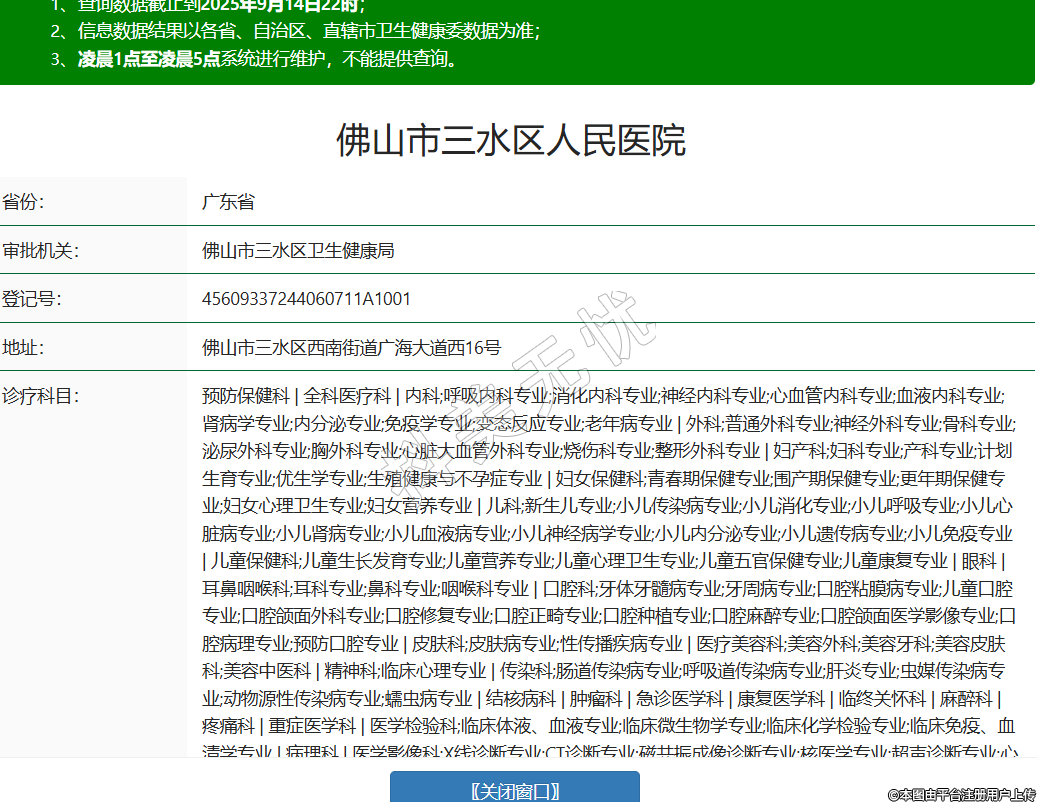Select the 诊疗科目 field label
Screen dimensions: 1037x802
point(40,396)
